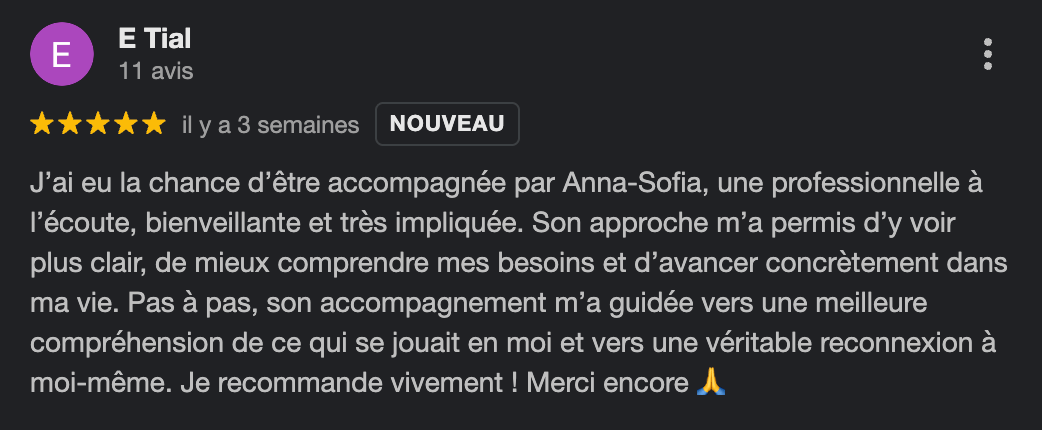Click the NOUVEAU badge
Viewport: 1042px width, 430px height.
click(x=447, y=124)
